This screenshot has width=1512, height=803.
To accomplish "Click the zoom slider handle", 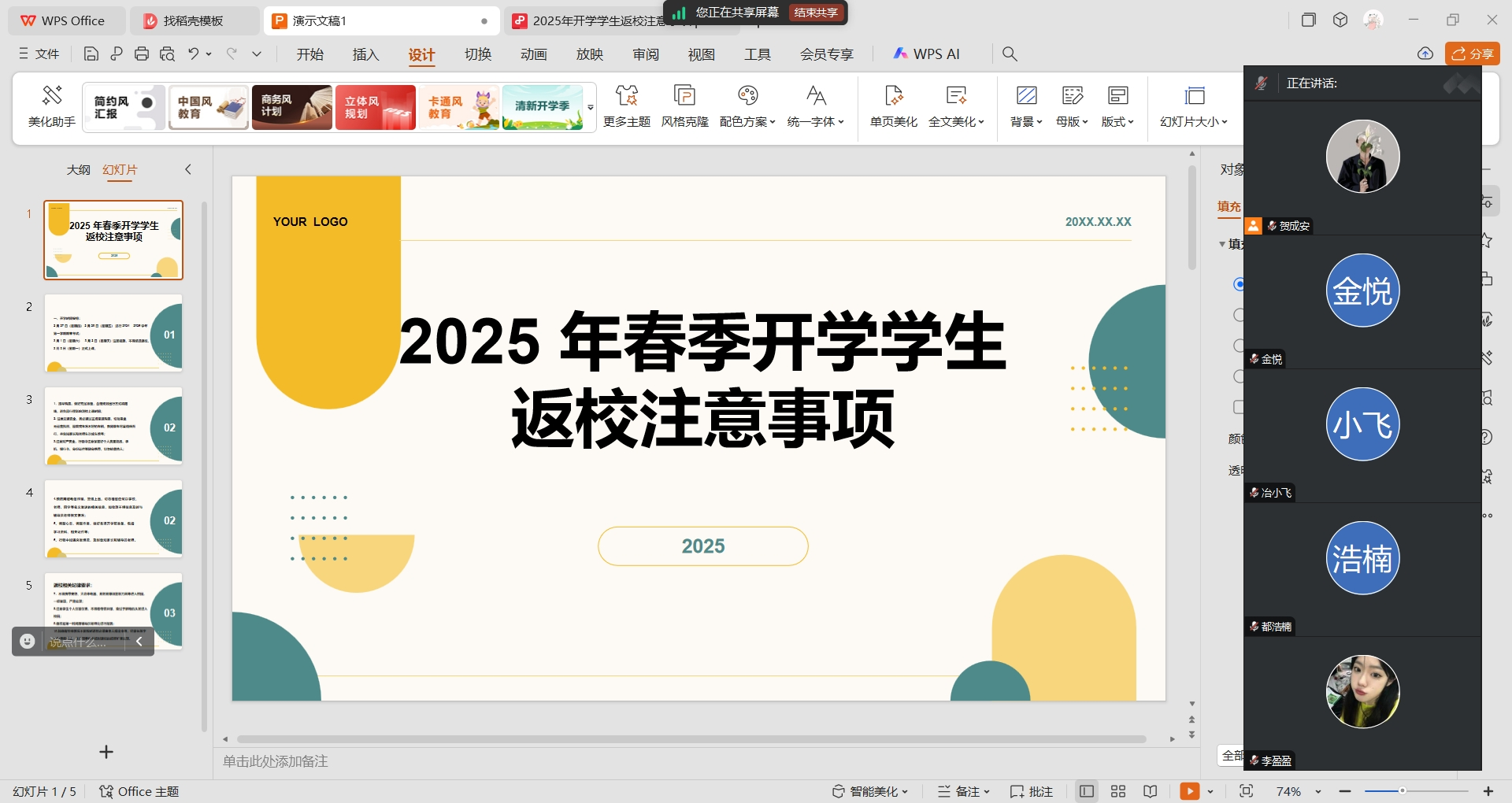I will click(x=1402, y=790).
